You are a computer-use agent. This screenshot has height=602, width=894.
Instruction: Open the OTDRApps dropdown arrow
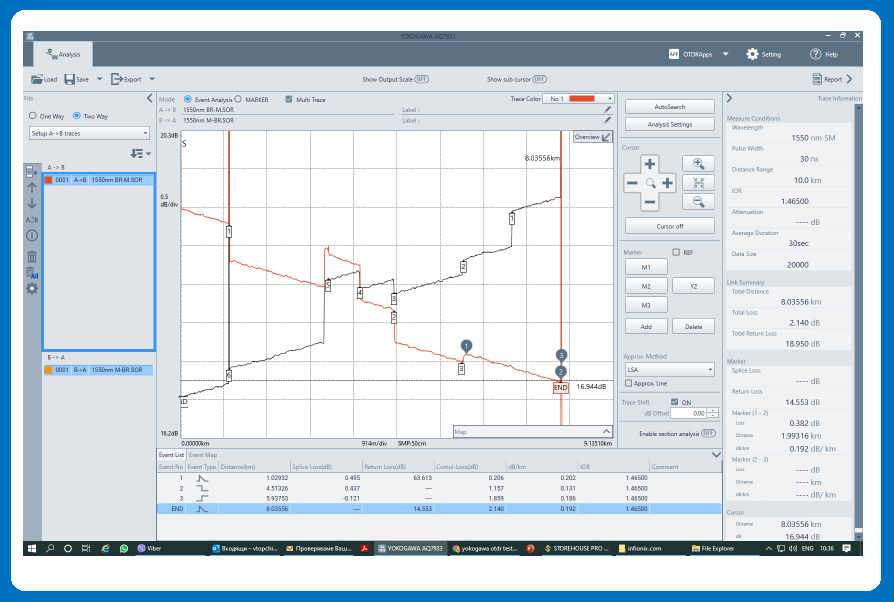pos(725,54)
